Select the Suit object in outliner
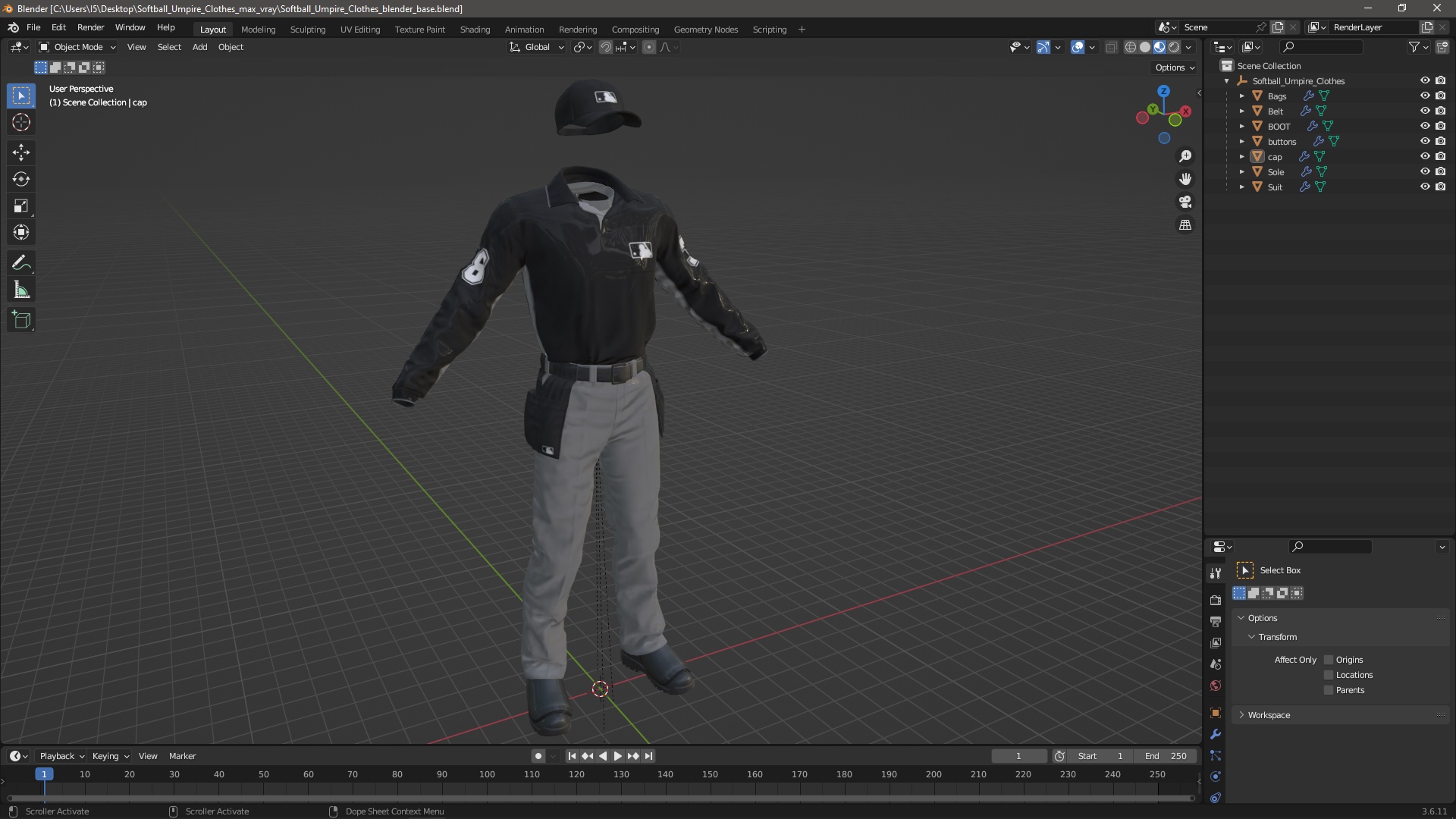 click(1275, 187)
